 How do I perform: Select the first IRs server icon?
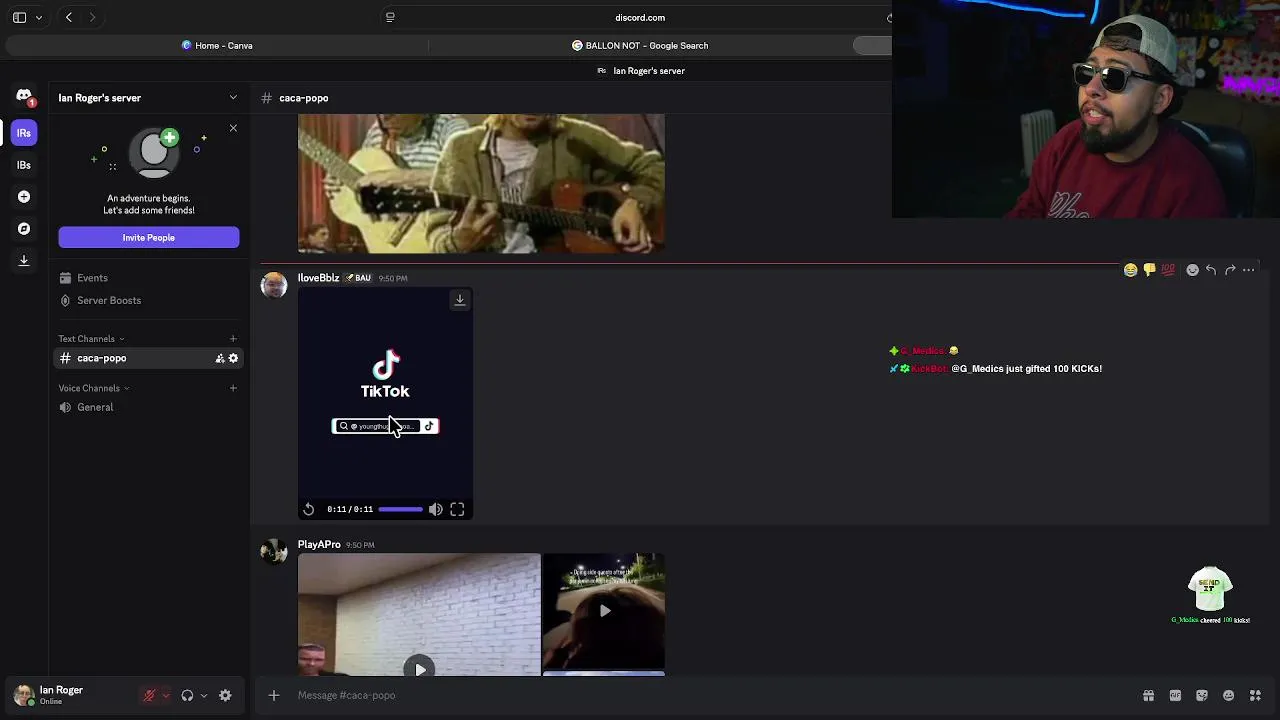pyautogui.click(x=24, y=133)
